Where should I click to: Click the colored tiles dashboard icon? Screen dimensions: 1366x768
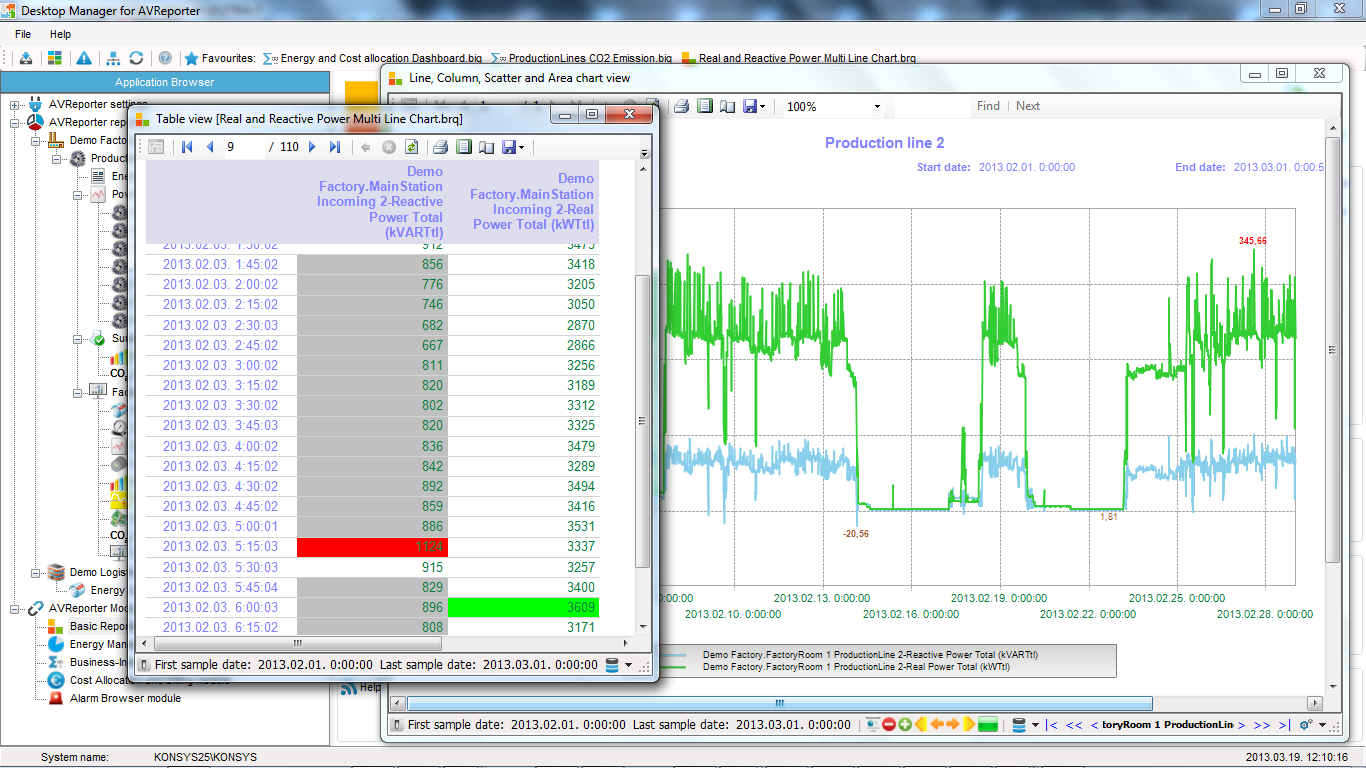tap(55, 58)
